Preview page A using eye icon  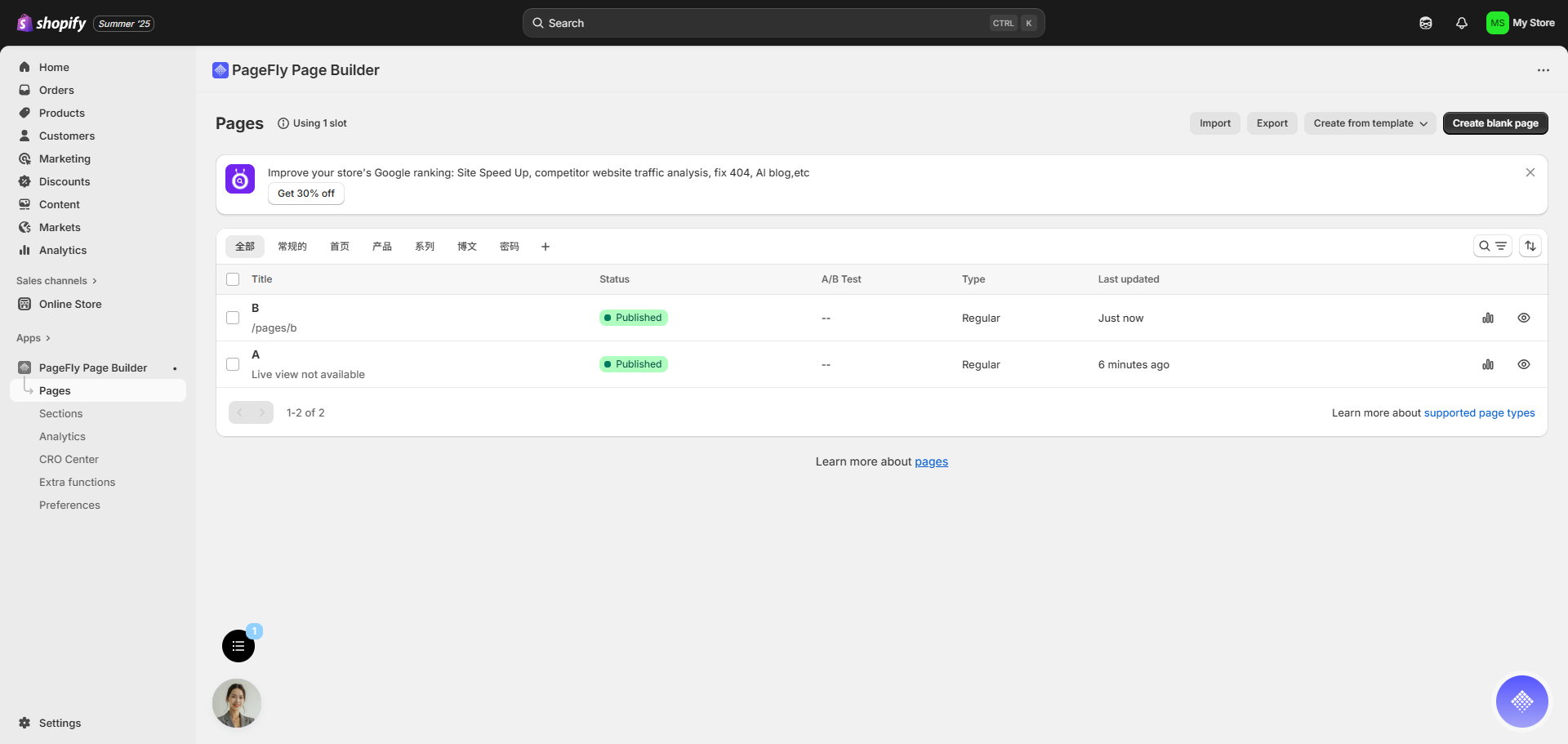pyautogui.click(x=1523, y=364)
